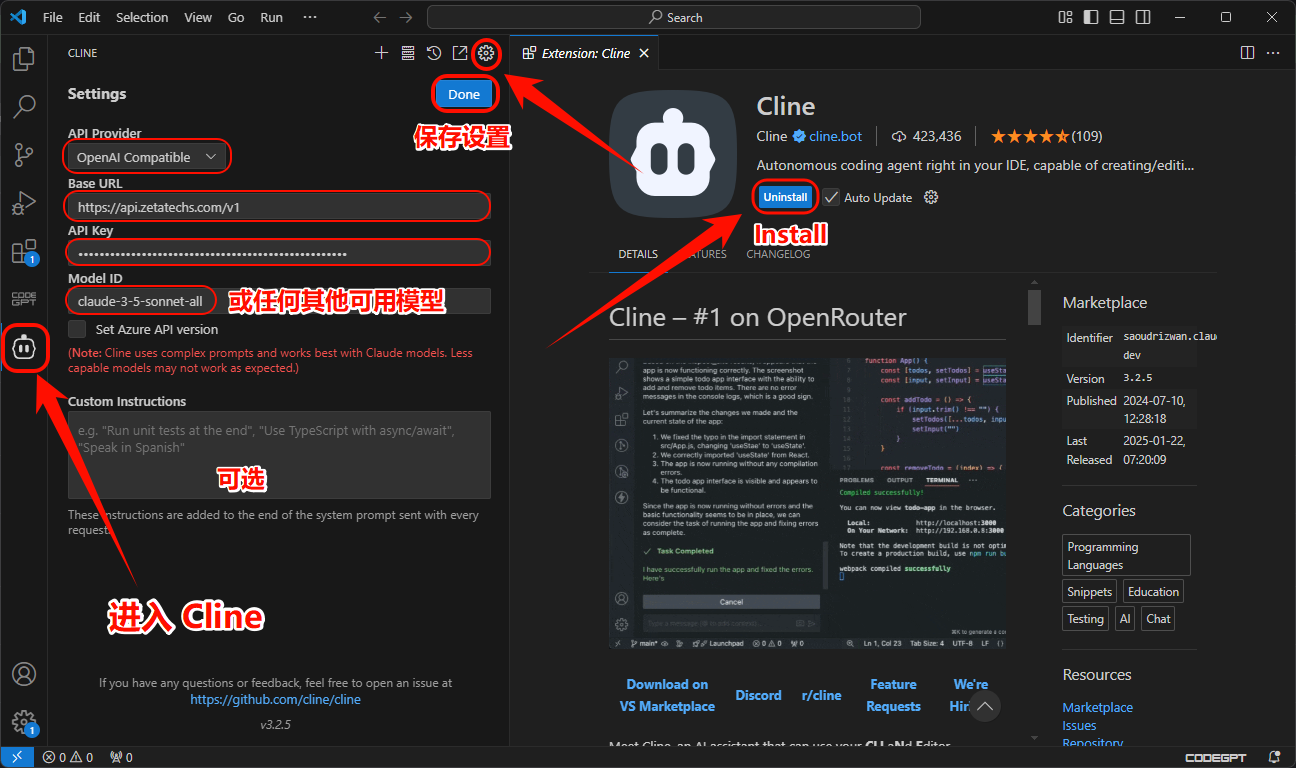The image size is (1296, 768).
Task: Open remote window indicator in status bar
Action: click(17, 757)
